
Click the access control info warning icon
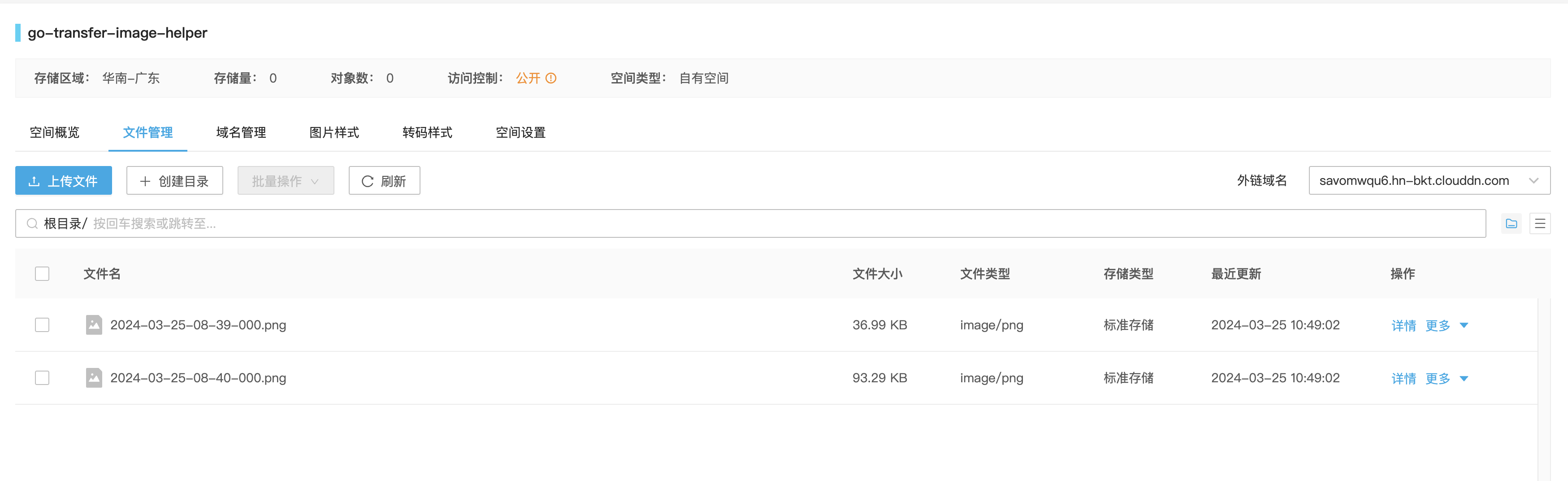pyautogui.click(x=551, y=78)
